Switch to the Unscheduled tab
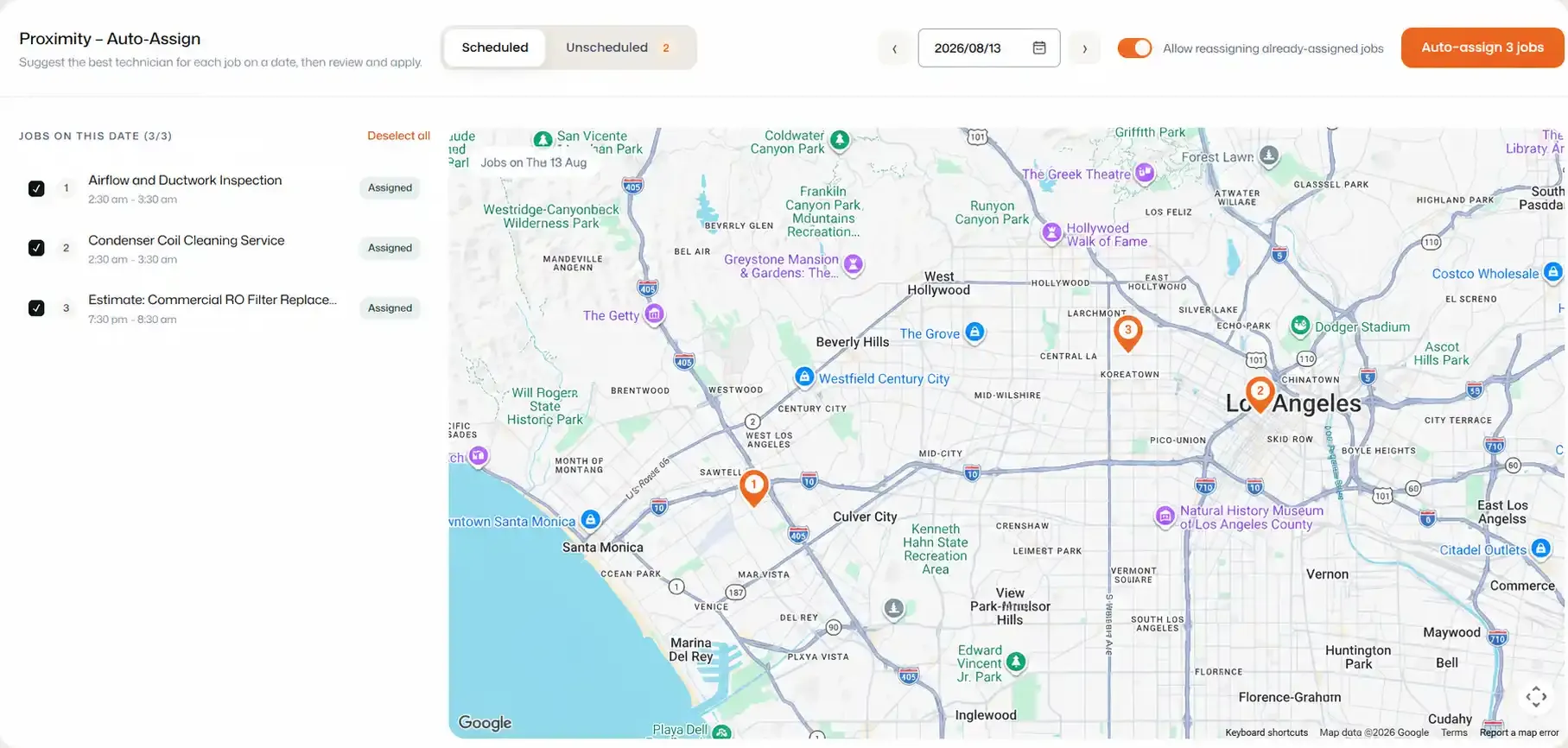 coord(619,48)
